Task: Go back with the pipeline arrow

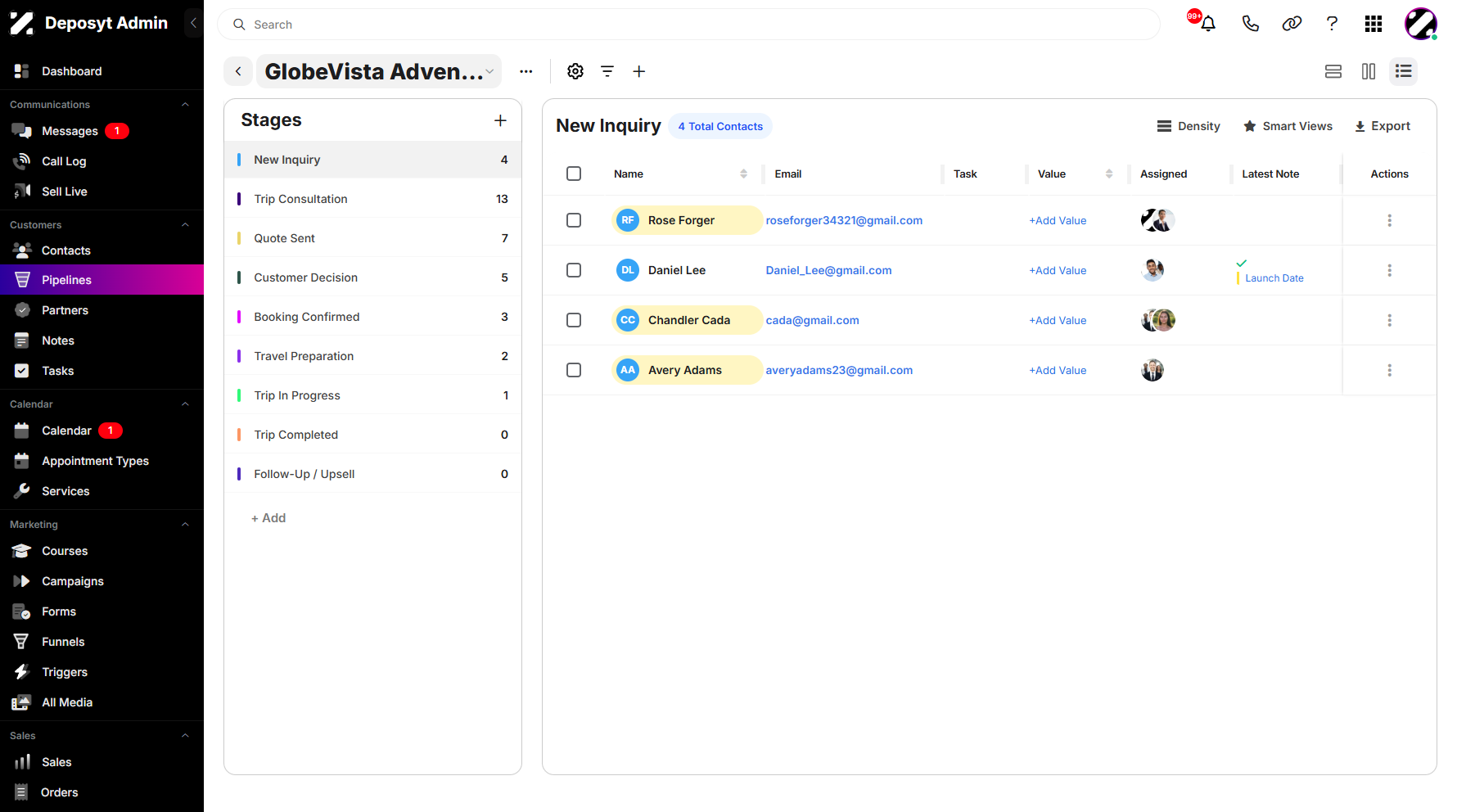Action: [238, 71]
